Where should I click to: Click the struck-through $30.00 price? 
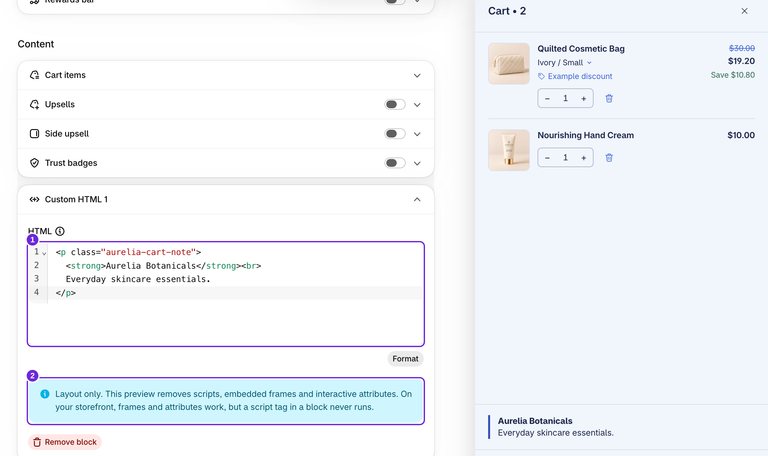click(742, 48)
